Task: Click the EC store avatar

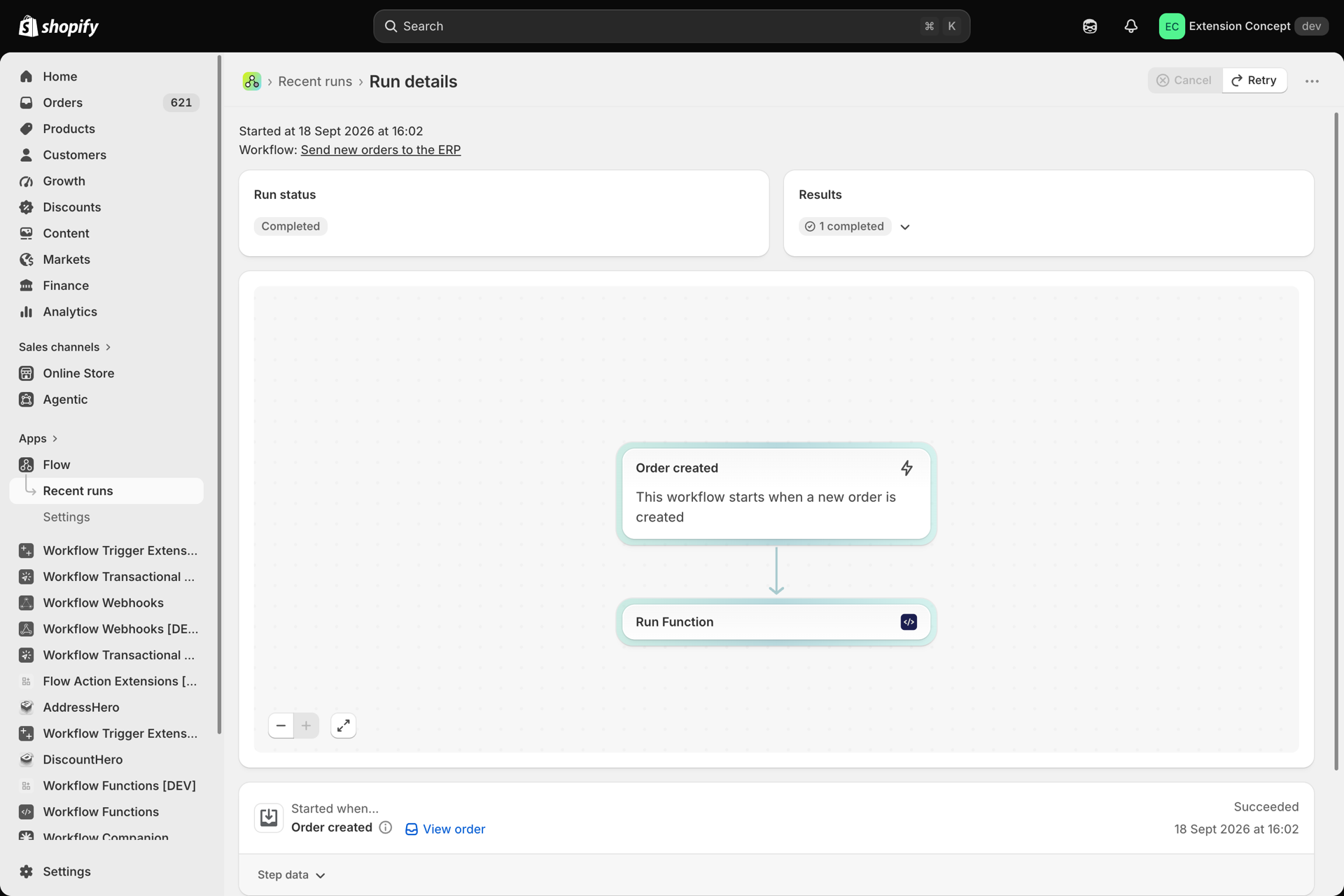Action: pos(1171,26)
